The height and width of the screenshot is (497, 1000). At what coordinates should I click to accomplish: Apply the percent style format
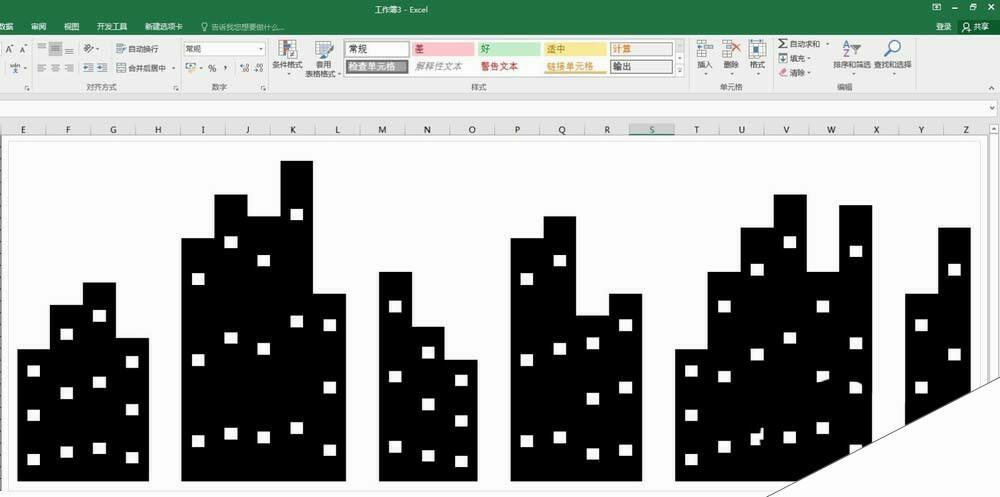212,68
